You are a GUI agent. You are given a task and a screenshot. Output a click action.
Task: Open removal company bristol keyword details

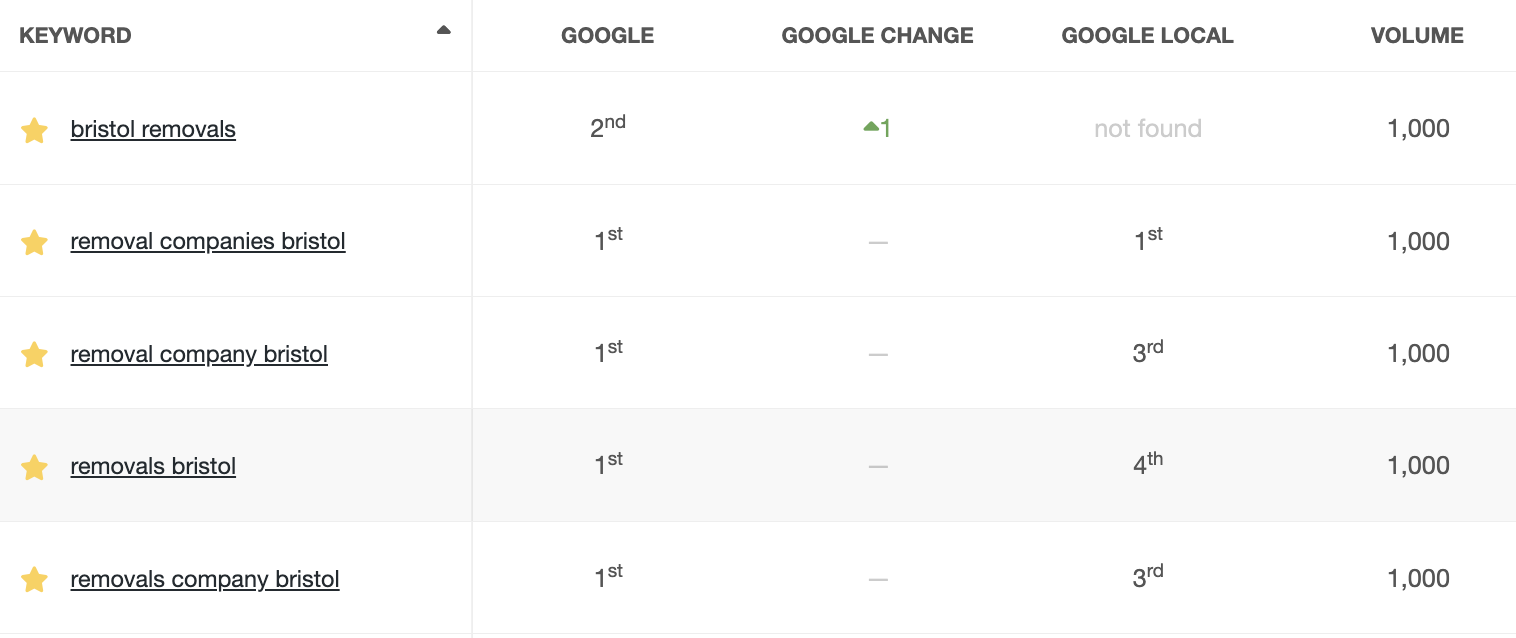(199, 354)
